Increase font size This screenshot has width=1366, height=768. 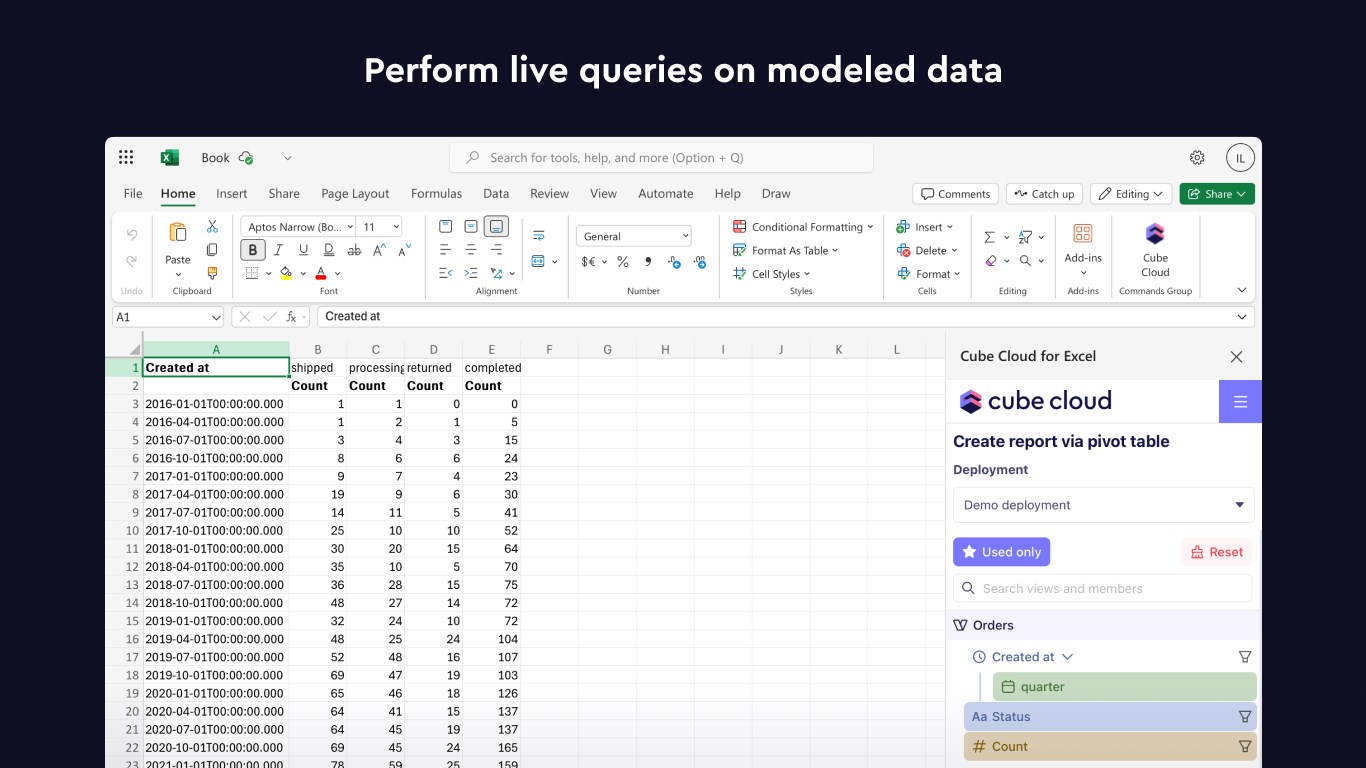pos(380,250)
